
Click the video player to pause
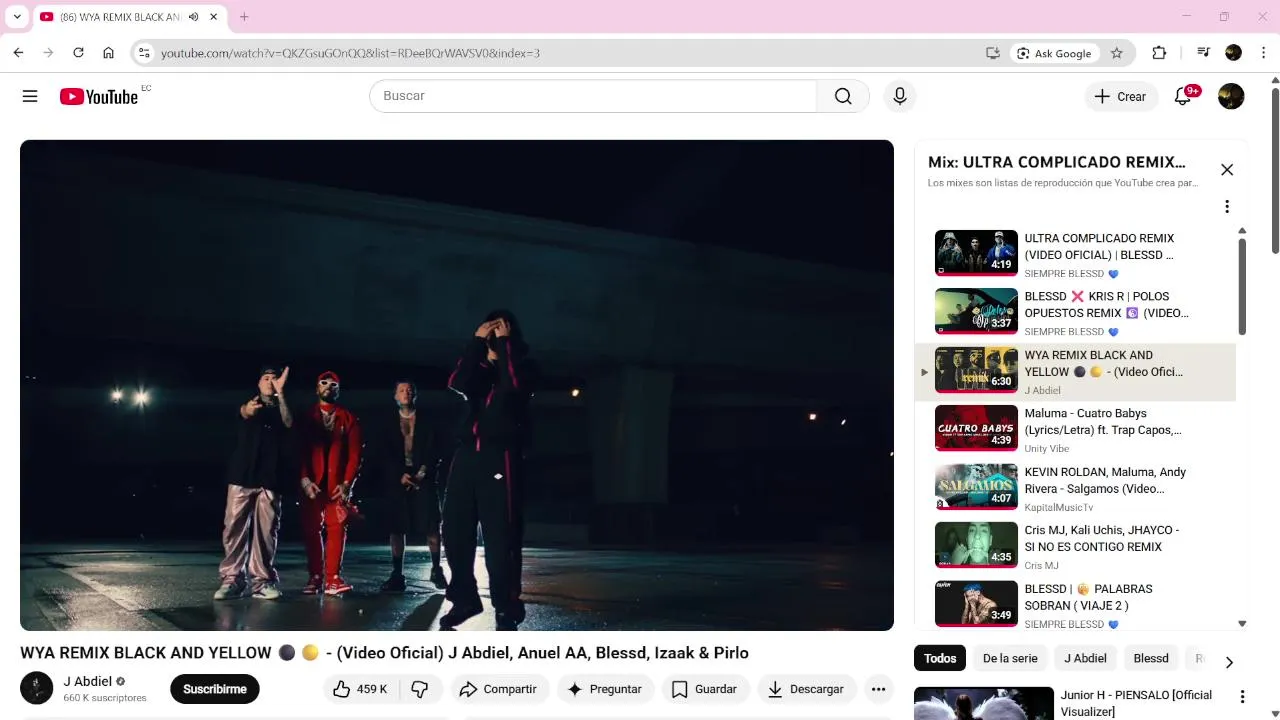click(x=457, y=385)
